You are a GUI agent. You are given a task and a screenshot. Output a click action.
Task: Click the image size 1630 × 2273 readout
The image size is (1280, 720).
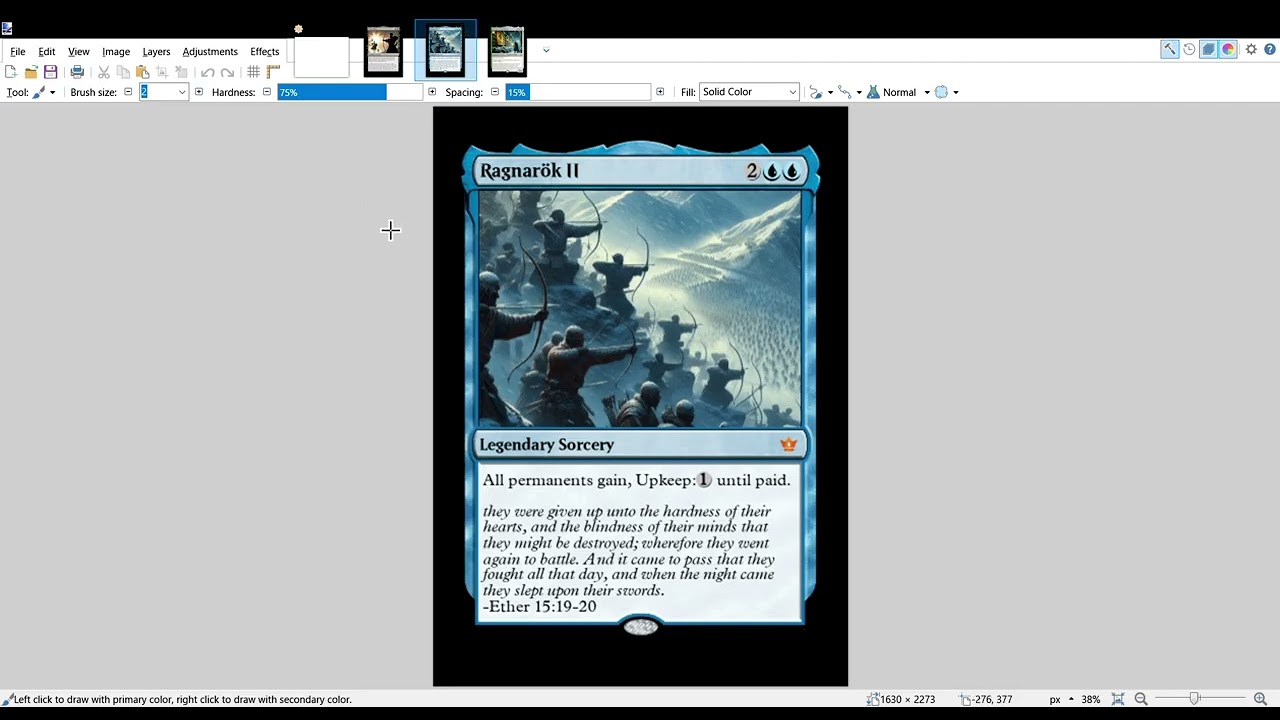pyautogui.click(x=901, y=699)
